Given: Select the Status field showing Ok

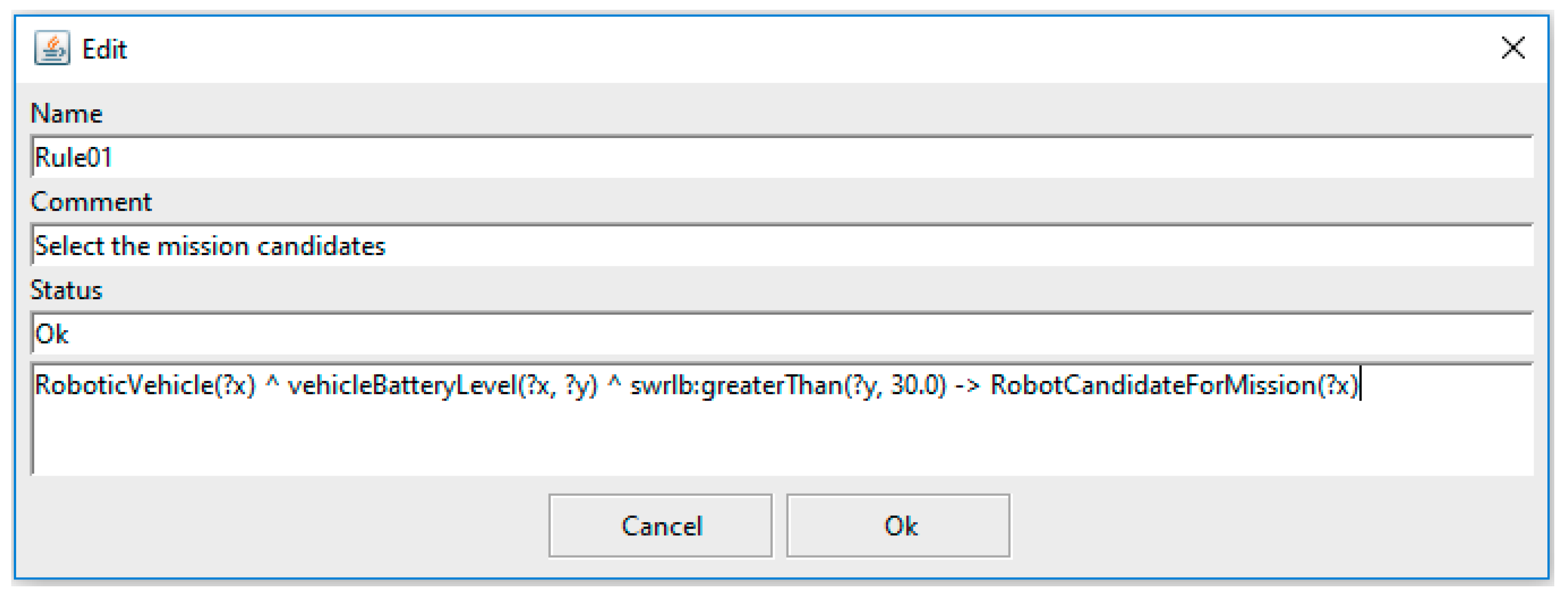Looking at the screenshot, I should pyautogui.click(x=782, y=334).
